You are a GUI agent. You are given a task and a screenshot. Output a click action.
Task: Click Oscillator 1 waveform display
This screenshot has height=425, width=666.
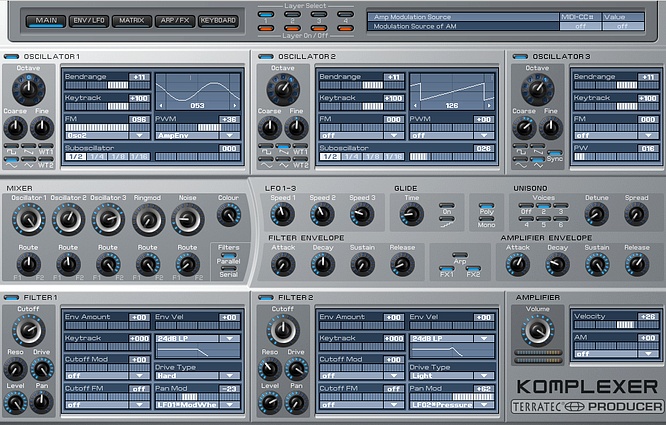click(198, 92)
